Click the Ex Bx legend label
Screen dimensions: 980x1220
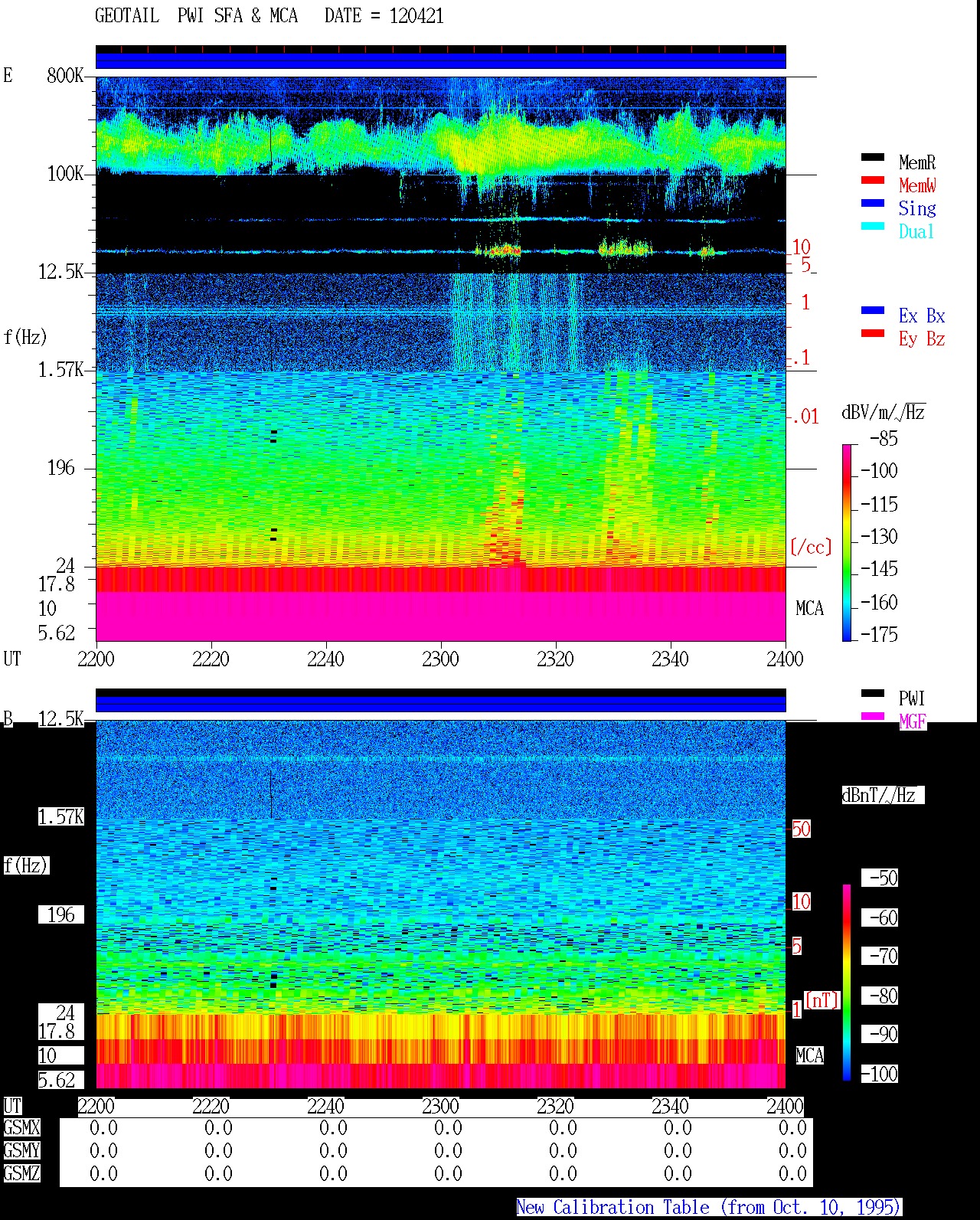point(922,316)
